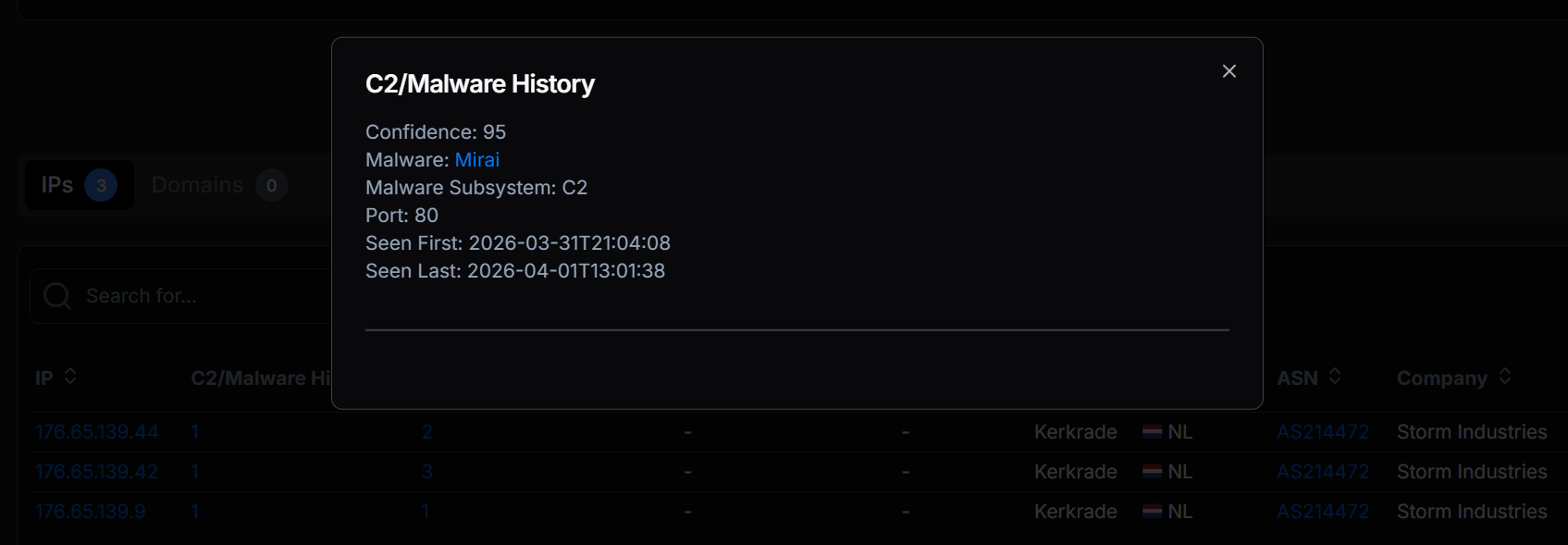Viewport: 1568px width, 545px height.
Task: Open AS214472 link in the 176.65.139.9 row
Action: click(x=1323, y=512)
